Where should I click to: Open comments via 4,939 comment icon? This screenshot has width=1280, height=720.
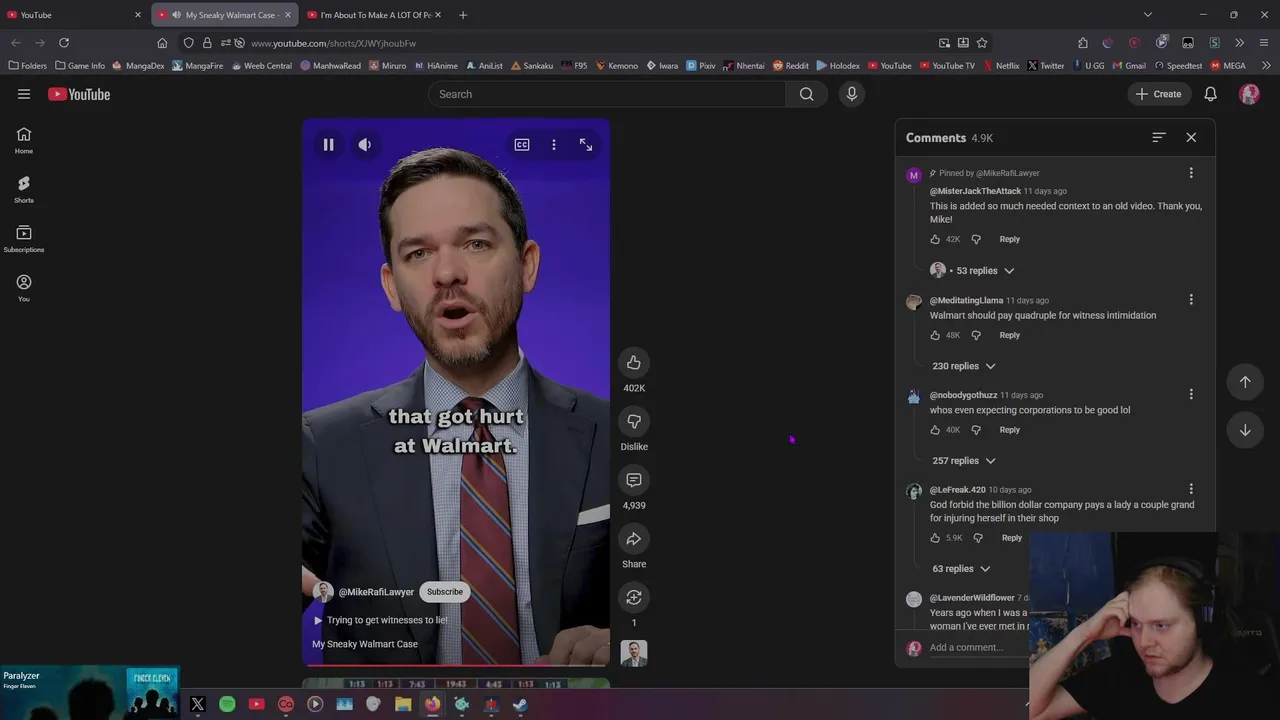coord(634,480)
